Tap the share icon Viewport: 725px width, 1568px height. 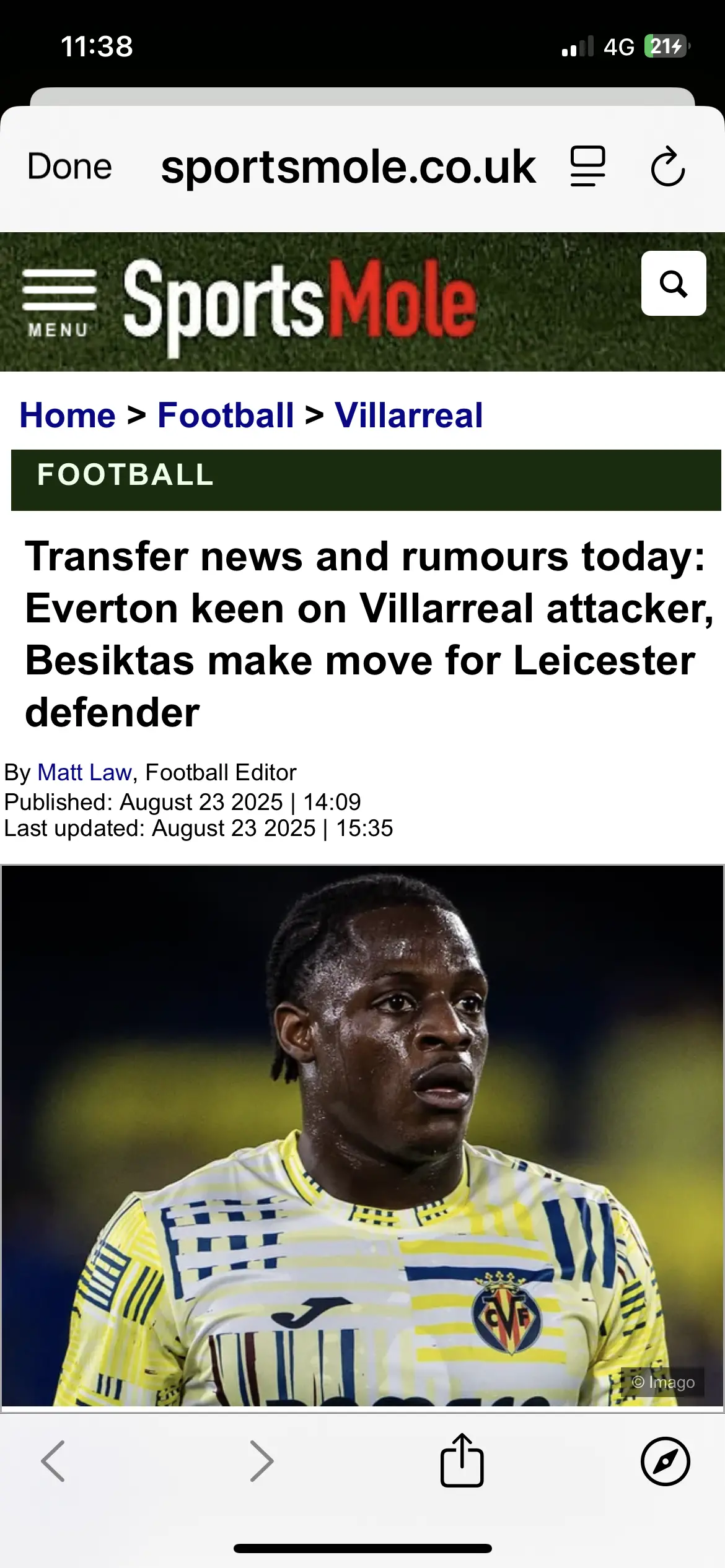tap(462, 1460)
